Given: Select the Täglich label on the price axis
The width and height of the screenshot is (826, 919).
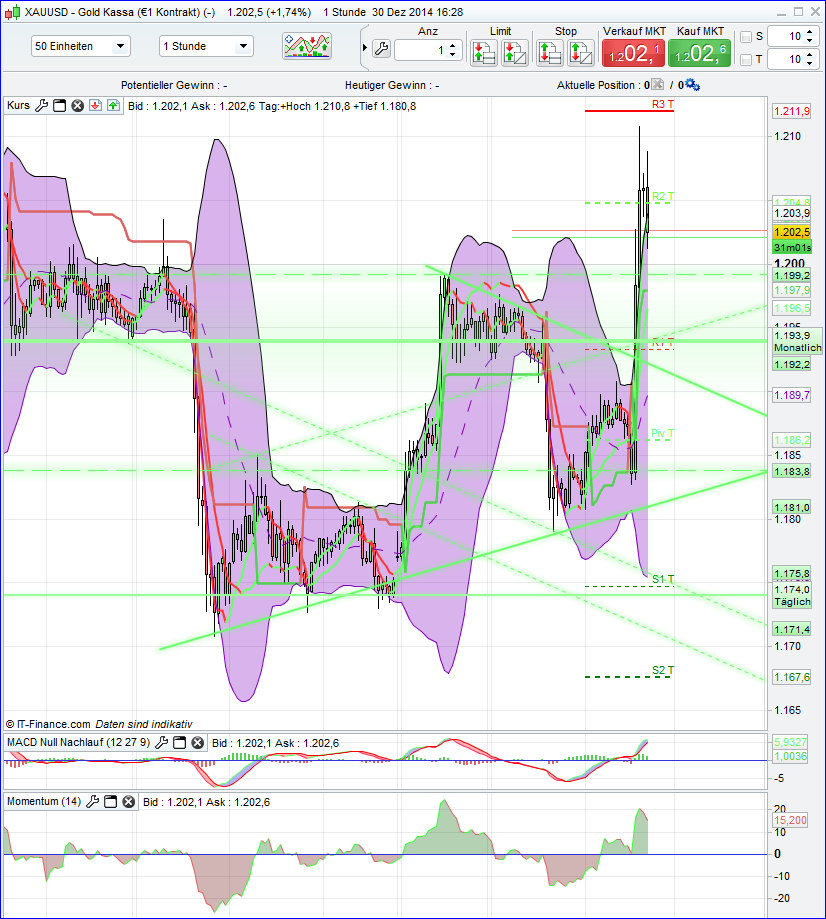Looking at the screenshot, I should coord(791,603).
